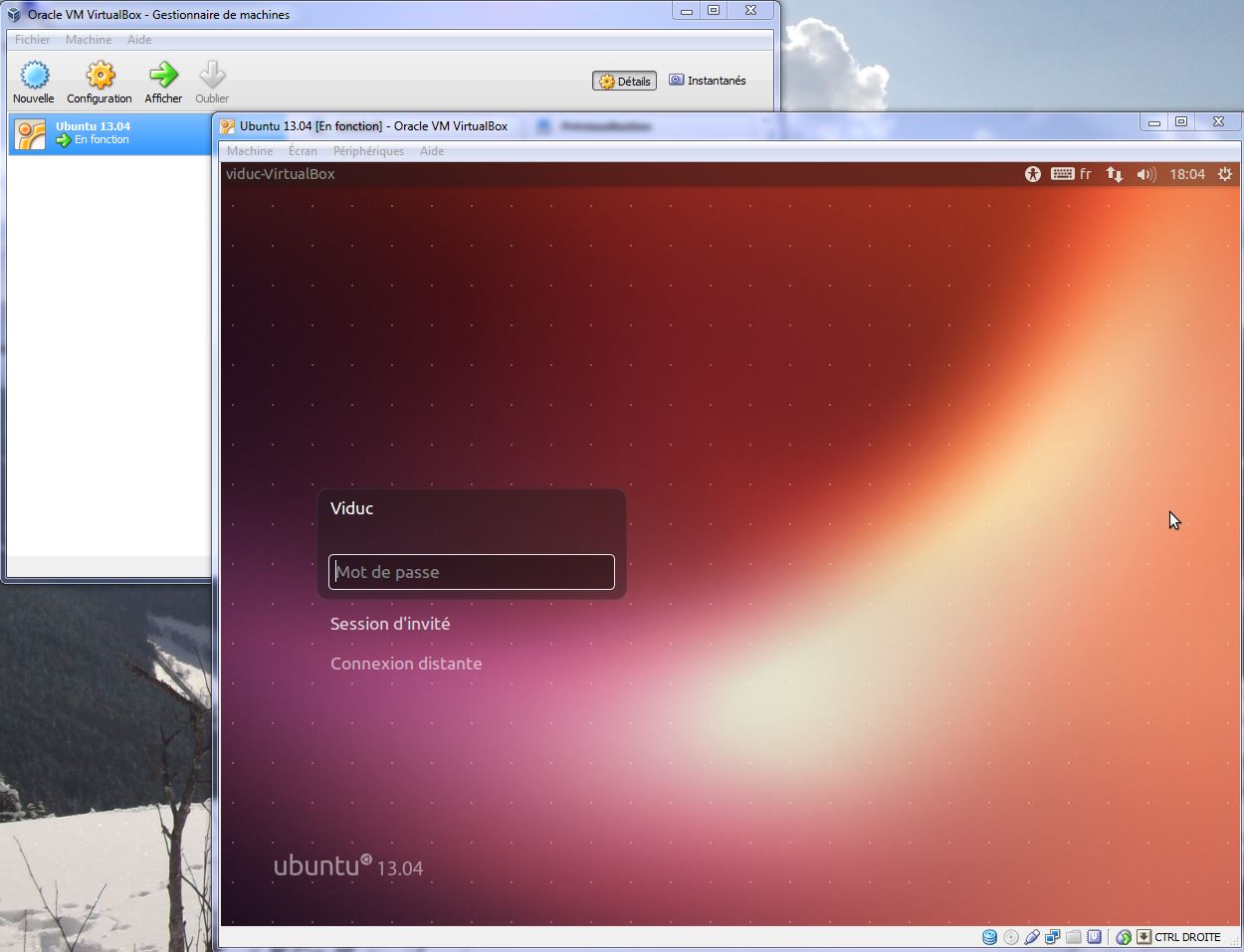The image size is (1244, 952).
Task: Open the accessibility icon in Ubuntu panel
Action: (x=1033, y=174)
